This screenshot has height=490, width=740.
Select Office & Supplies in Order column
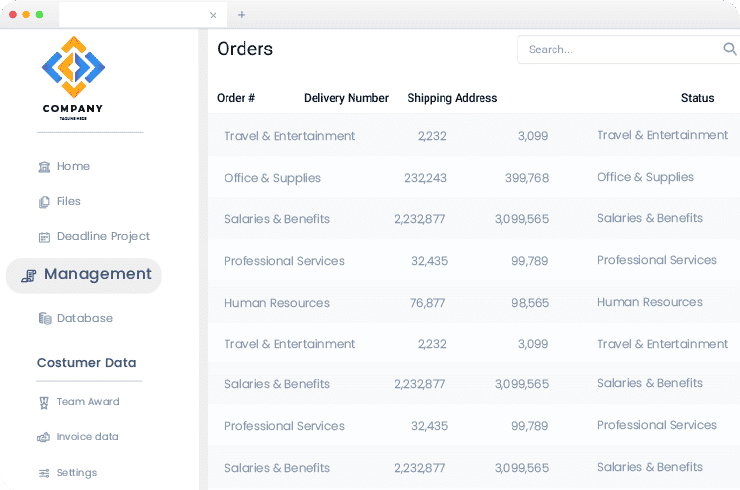(272, 178)
